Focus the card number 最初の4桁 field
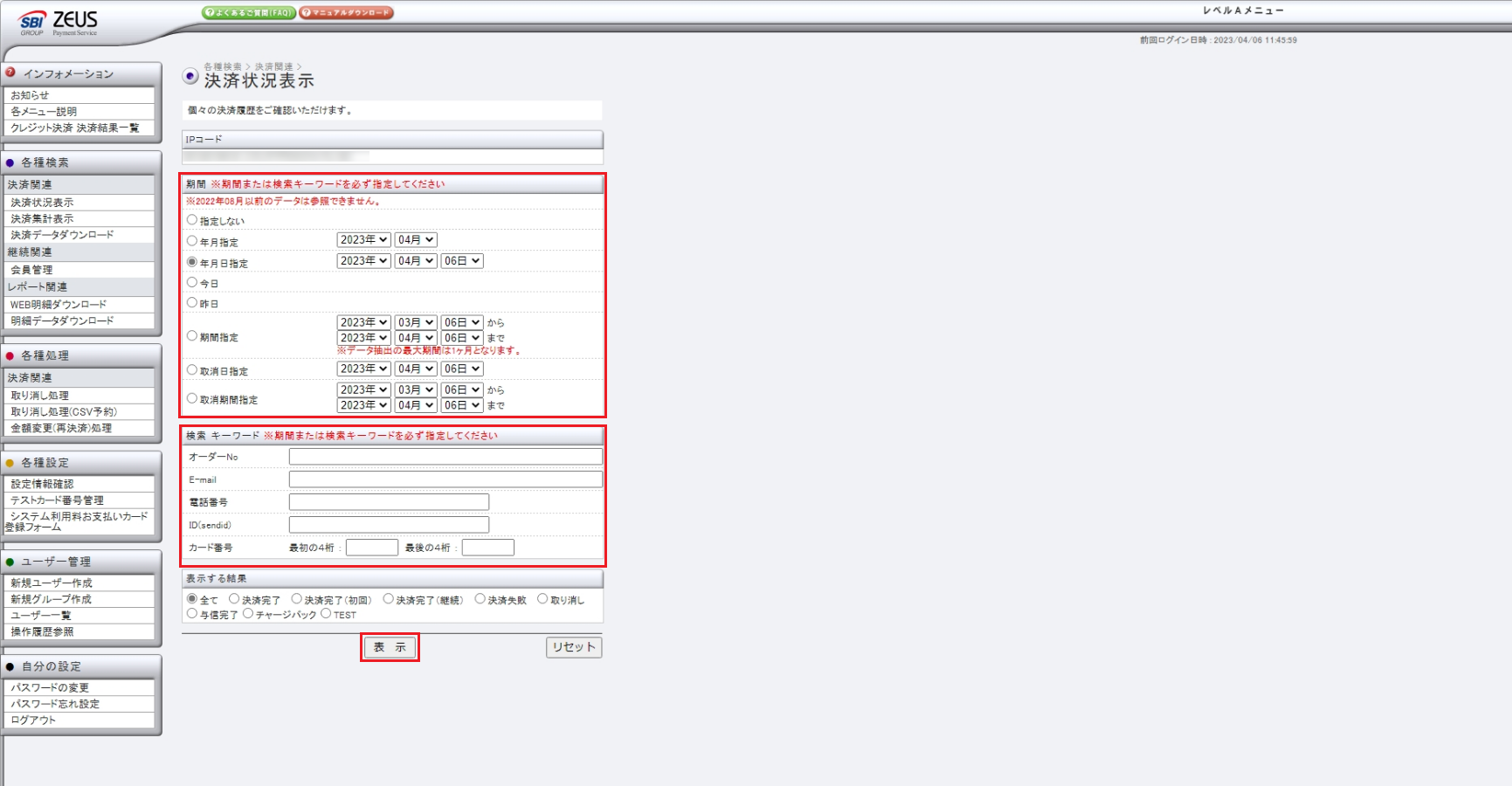The image size is (1512, 786). pyautogui.click(x=372, y=548)
